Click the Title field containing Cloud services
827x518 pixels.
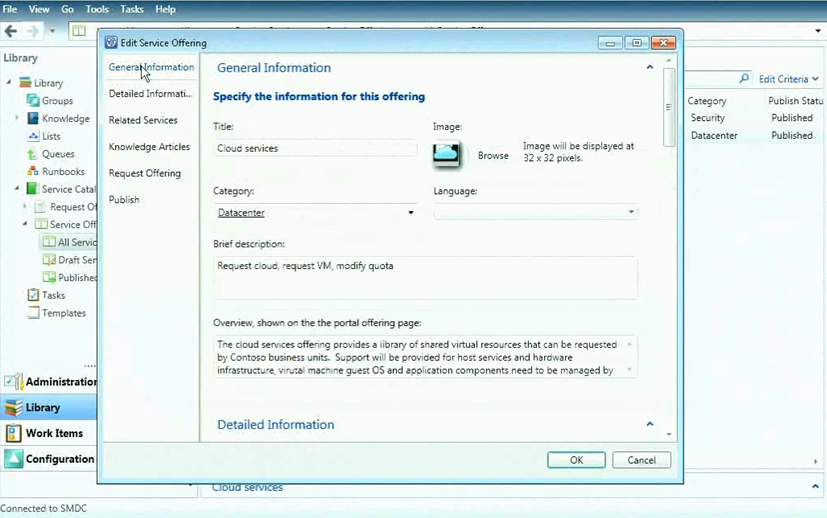(x=315, y=148)
